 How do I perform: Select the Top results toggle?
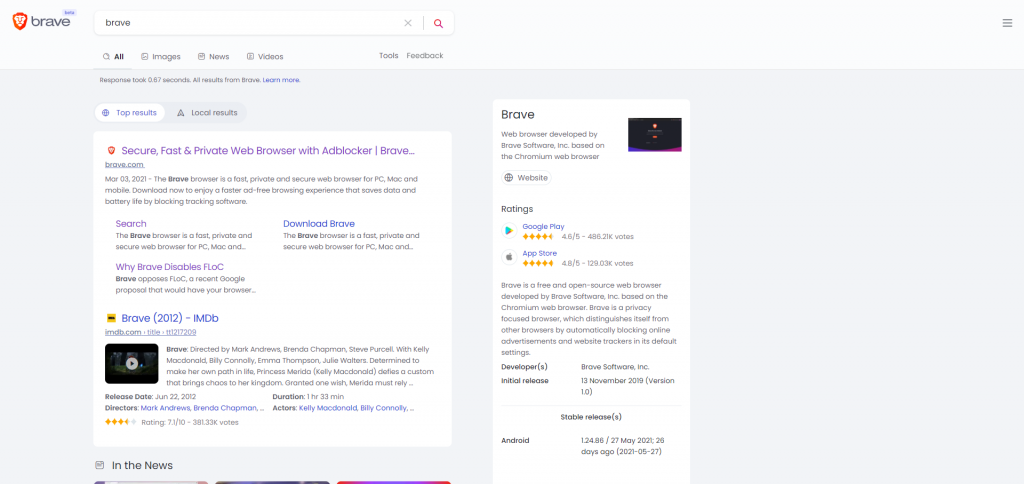130,113
